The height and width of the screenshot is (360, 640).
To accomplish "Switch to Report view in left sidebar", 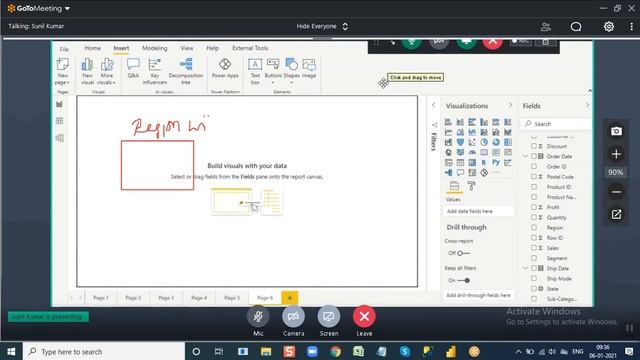I will [x=60, y=104].
